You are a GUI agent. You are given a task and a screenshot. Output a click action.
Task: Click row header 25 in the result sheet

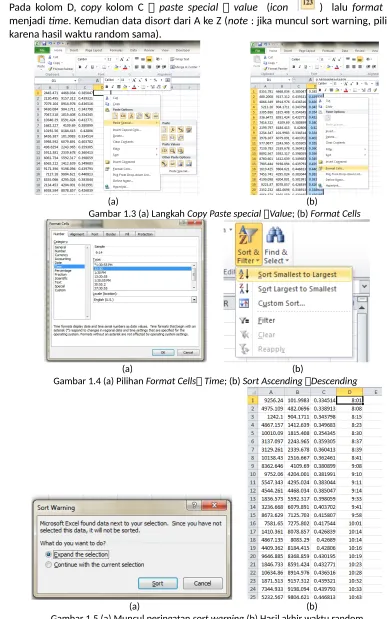[x=253, y=597]
